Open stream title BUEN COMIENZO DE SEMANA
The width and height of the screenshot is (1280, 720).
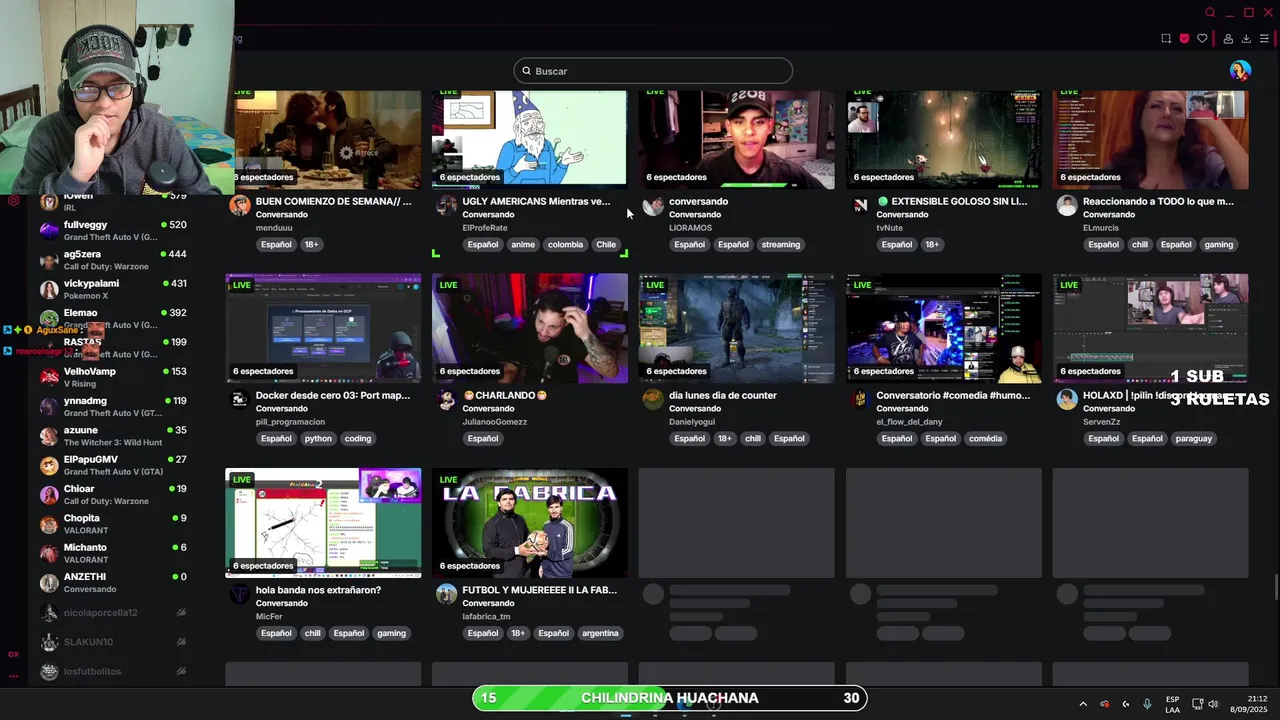pos(333,201)
